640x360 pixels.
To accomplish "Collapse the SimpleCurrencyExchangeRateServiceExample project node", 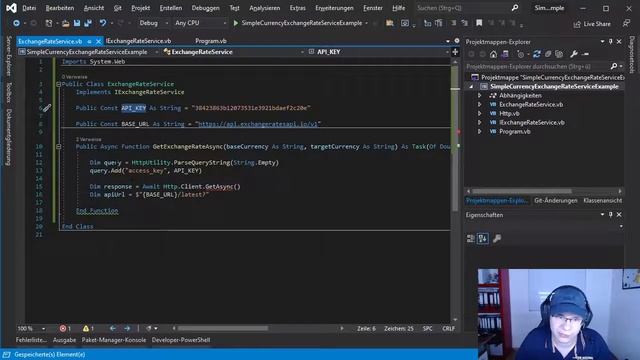I will (x=471, y=87).
